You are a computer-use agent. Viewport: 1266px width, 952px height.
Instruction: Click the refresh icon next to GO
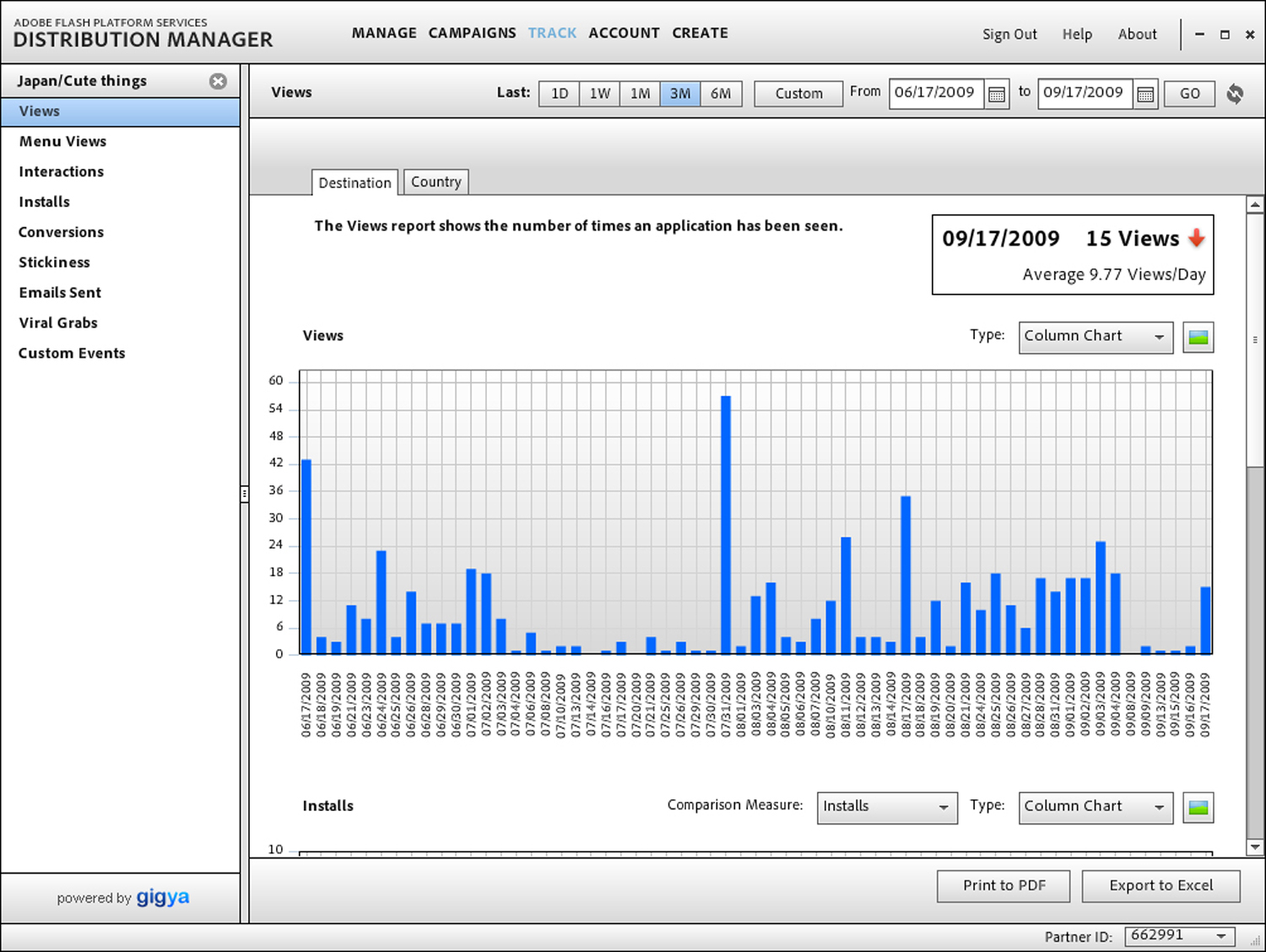(1235, 94)
